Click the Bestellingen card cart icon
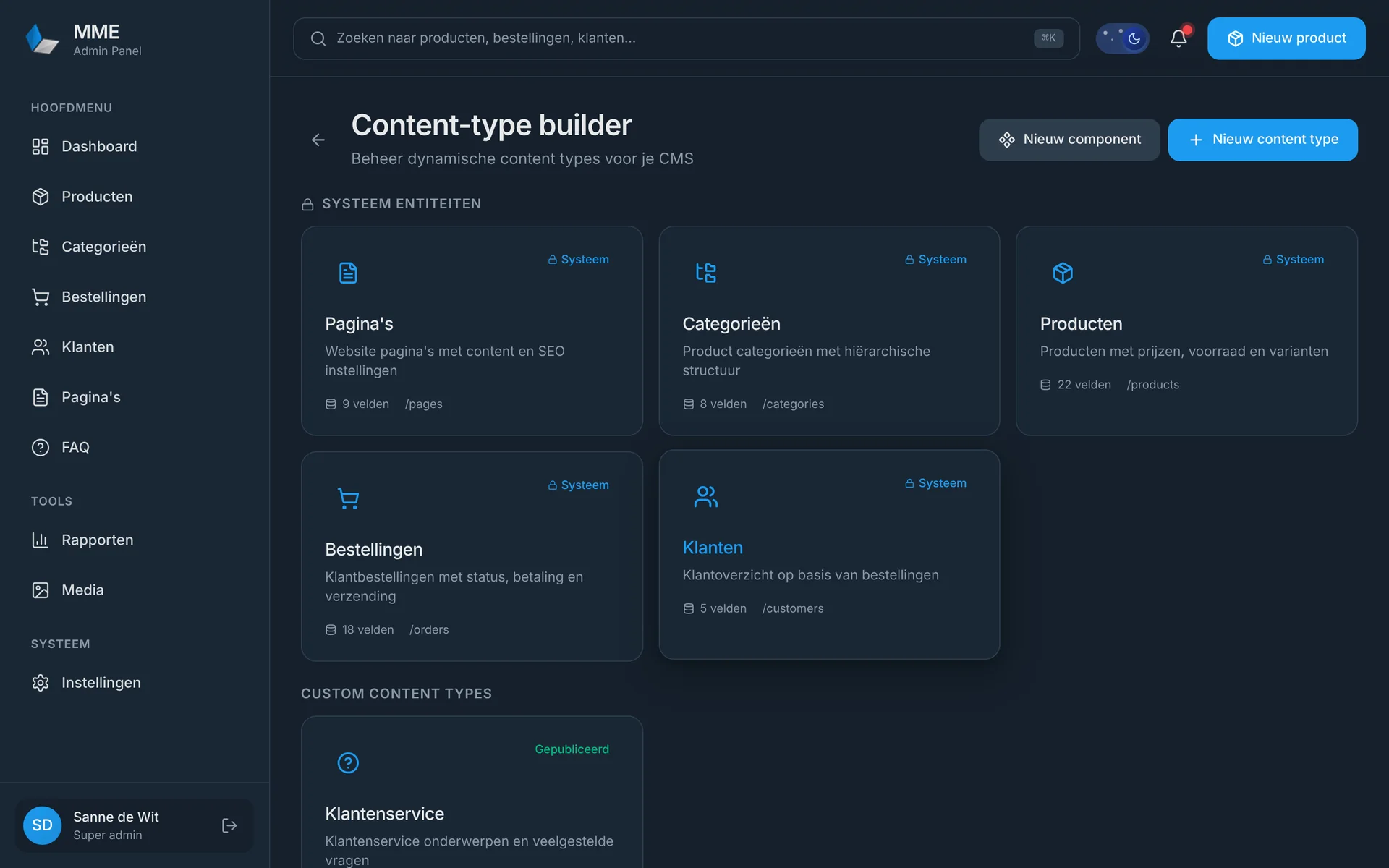 tap(348, 498)
